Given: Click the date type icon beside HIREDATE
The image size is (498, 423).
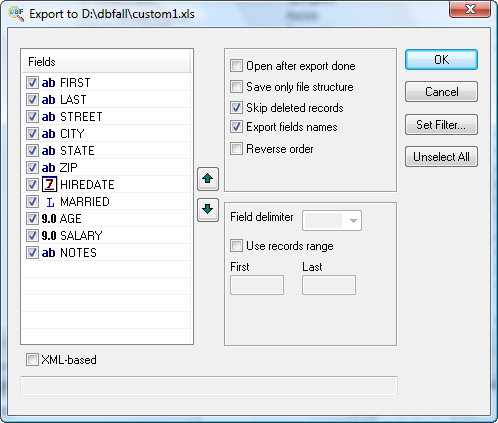Looking at the screenshot, I should point(49,184).
